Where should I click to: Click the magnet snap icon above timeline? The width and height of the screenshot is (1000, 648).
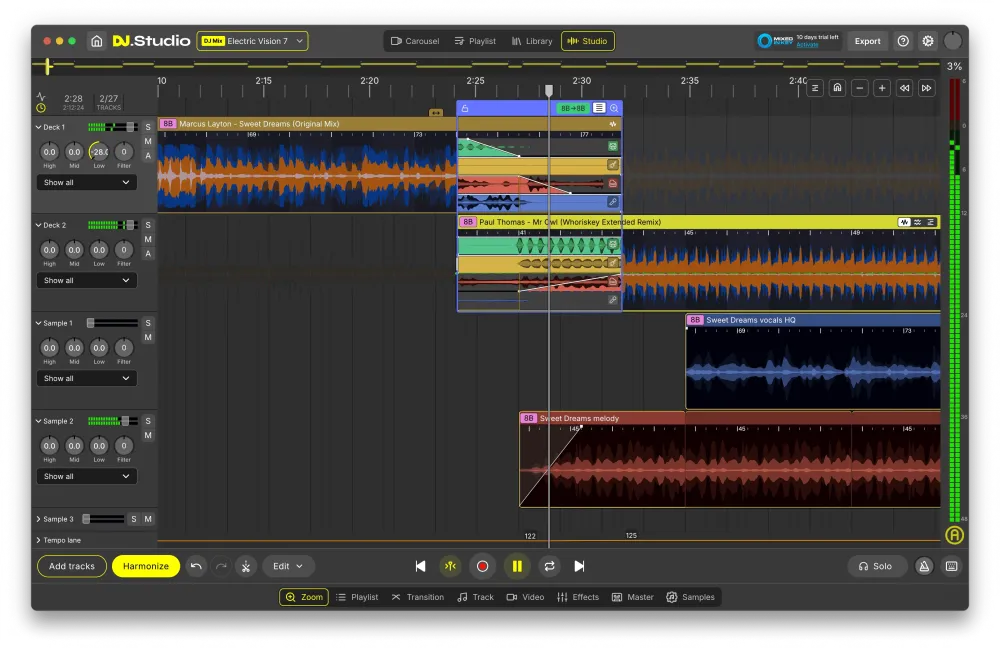(x=837, y=88)
